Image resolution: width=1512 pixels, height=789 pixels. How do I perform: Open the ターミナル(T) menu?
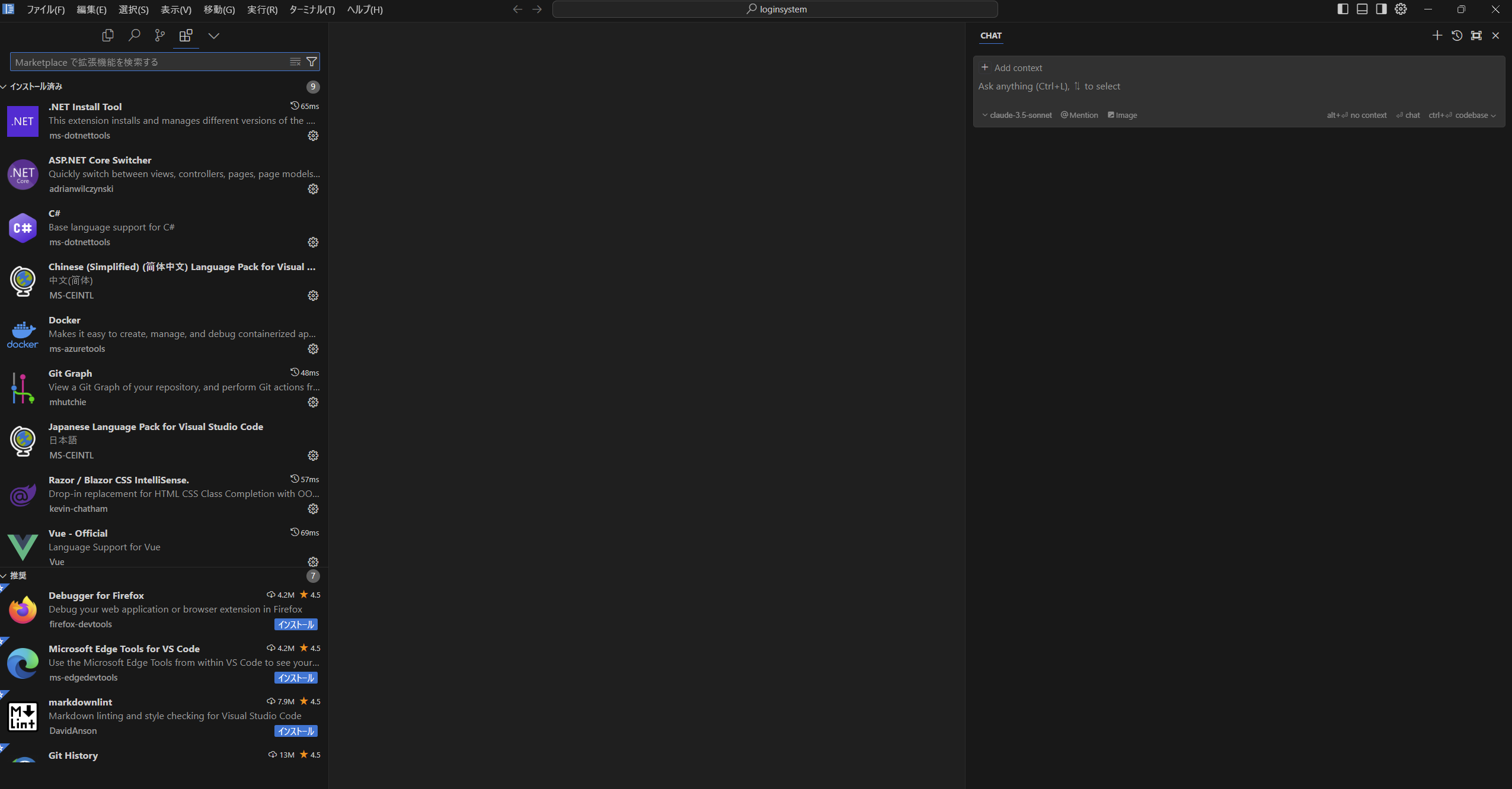[x=312, y=9]
